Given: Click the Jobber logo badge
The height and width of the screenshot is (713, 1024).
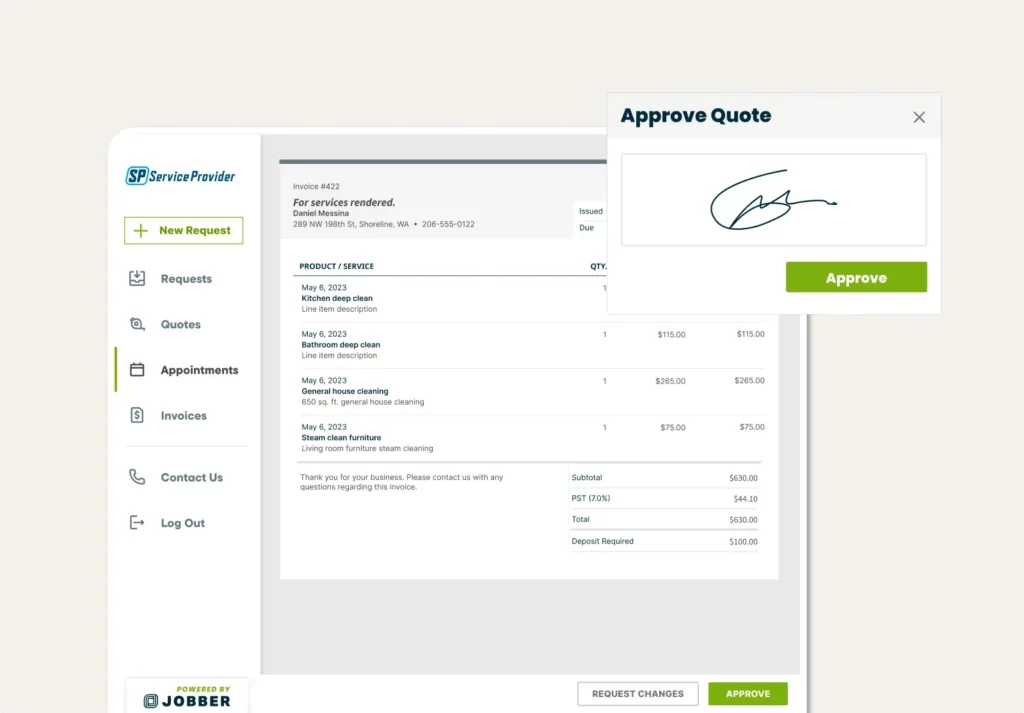Looking at the screenshot, I should click(x=187, y=697).
